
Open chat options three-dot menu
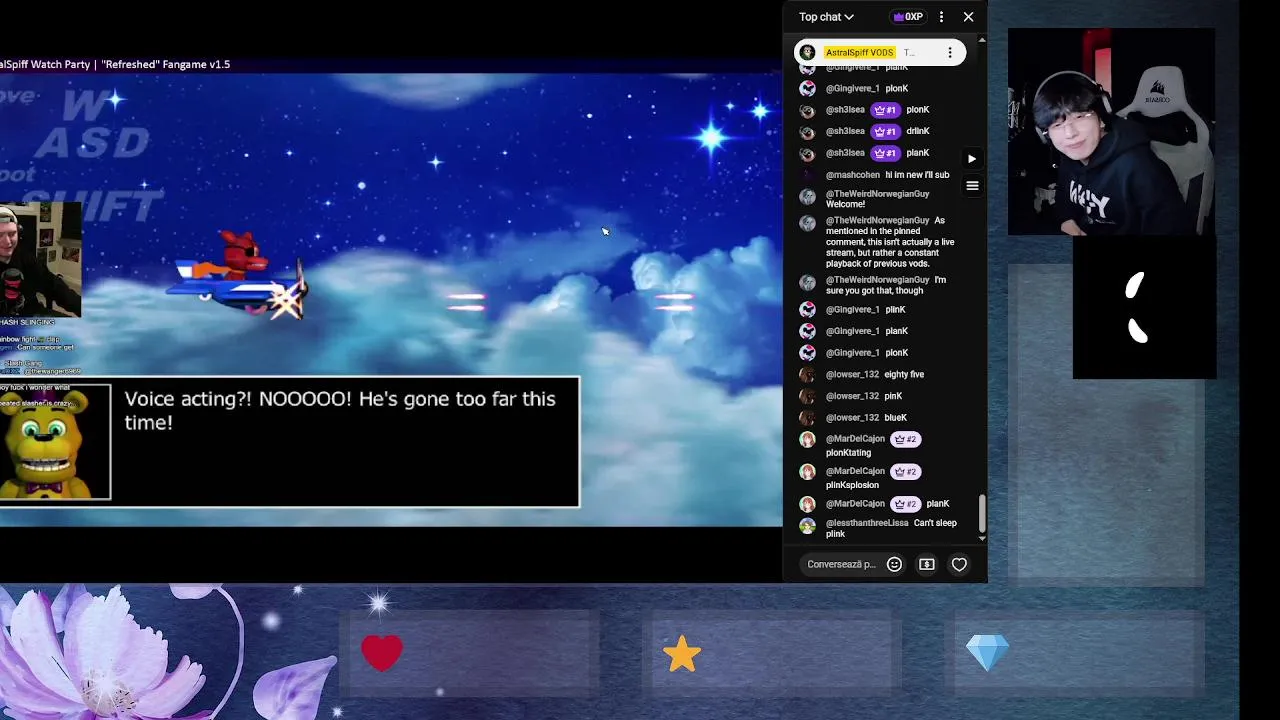(x=941, y=17)
